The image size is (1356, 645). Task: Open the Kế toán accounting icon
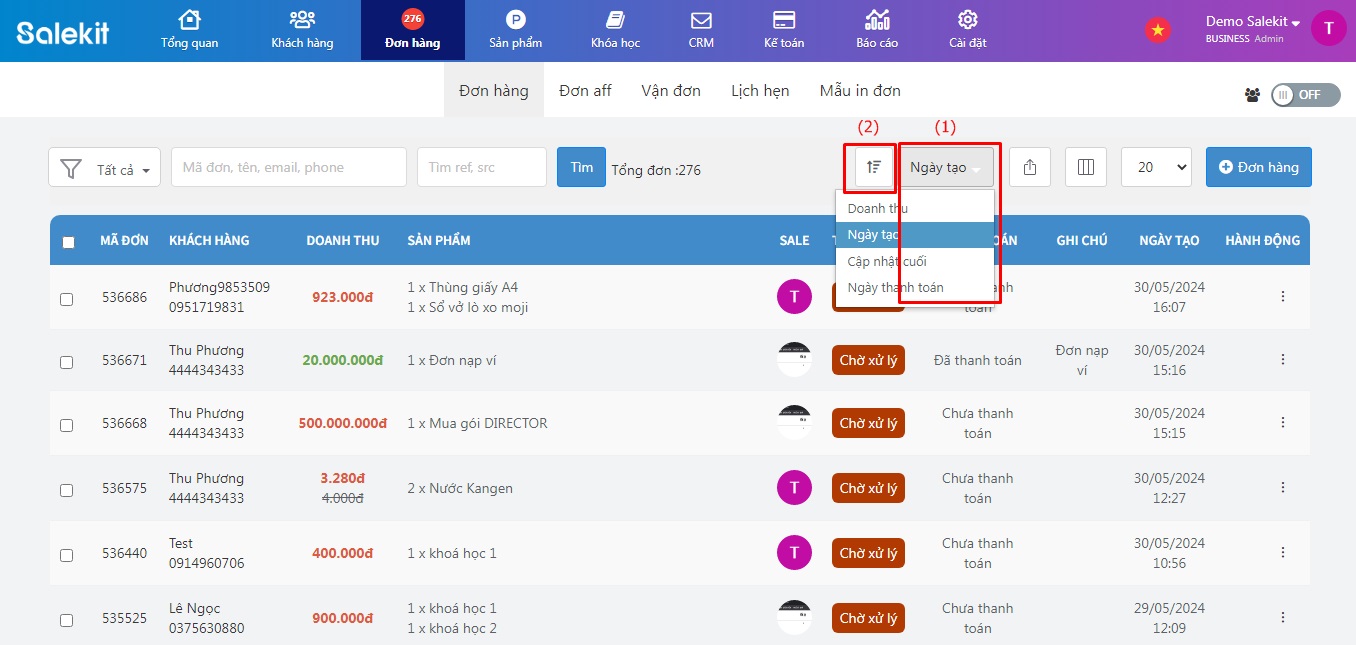pyautogui.click(x=784, y=20)
